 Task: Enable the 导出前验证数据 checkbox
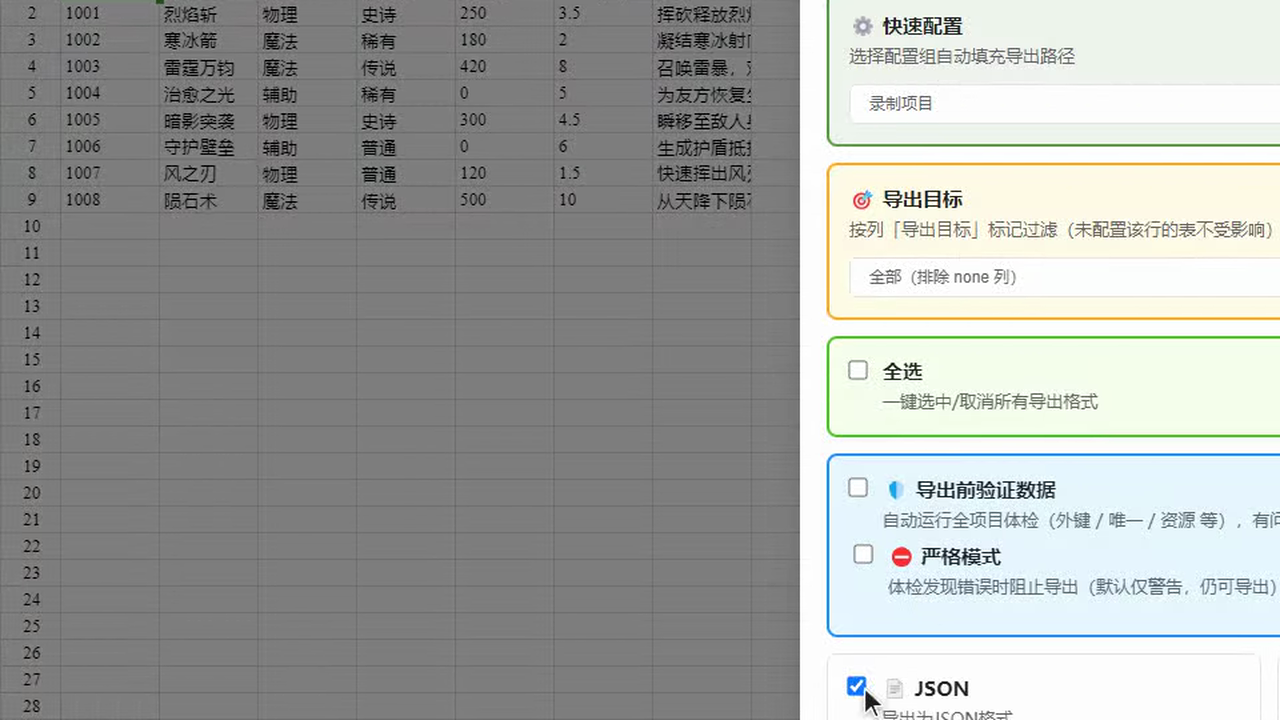point(858,487)
